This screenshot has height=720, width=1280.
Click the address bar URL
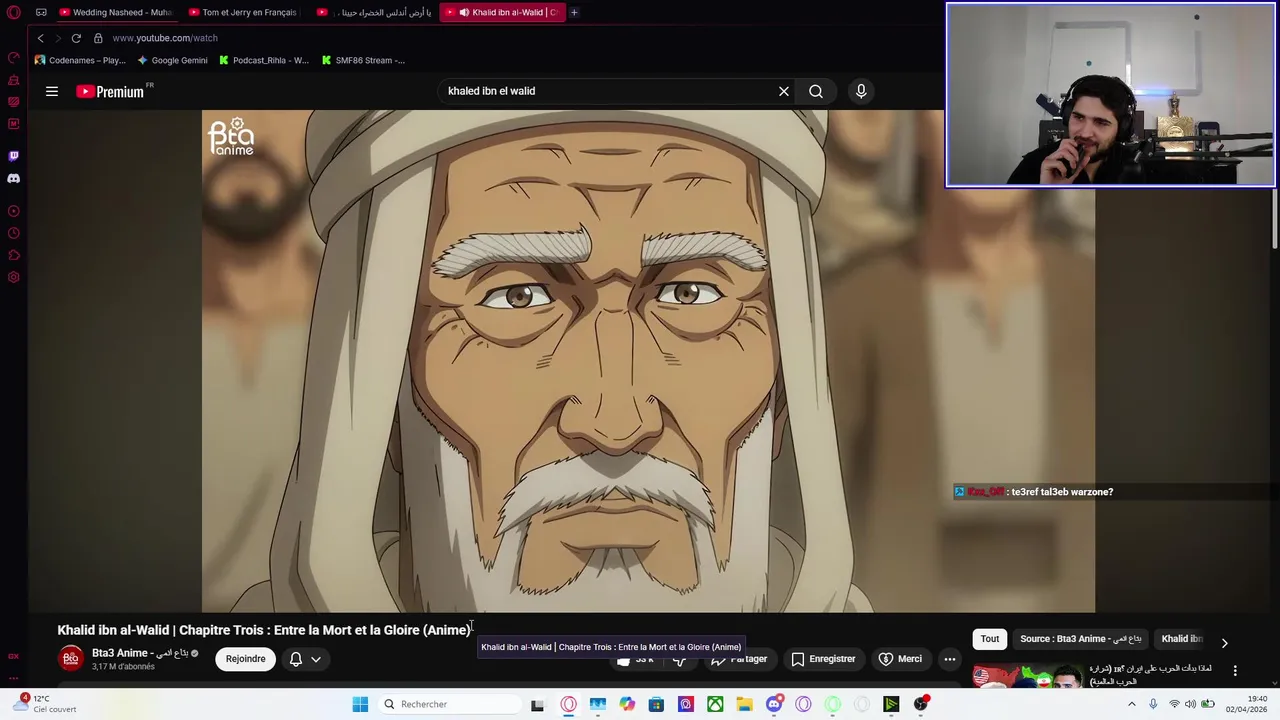165,38
